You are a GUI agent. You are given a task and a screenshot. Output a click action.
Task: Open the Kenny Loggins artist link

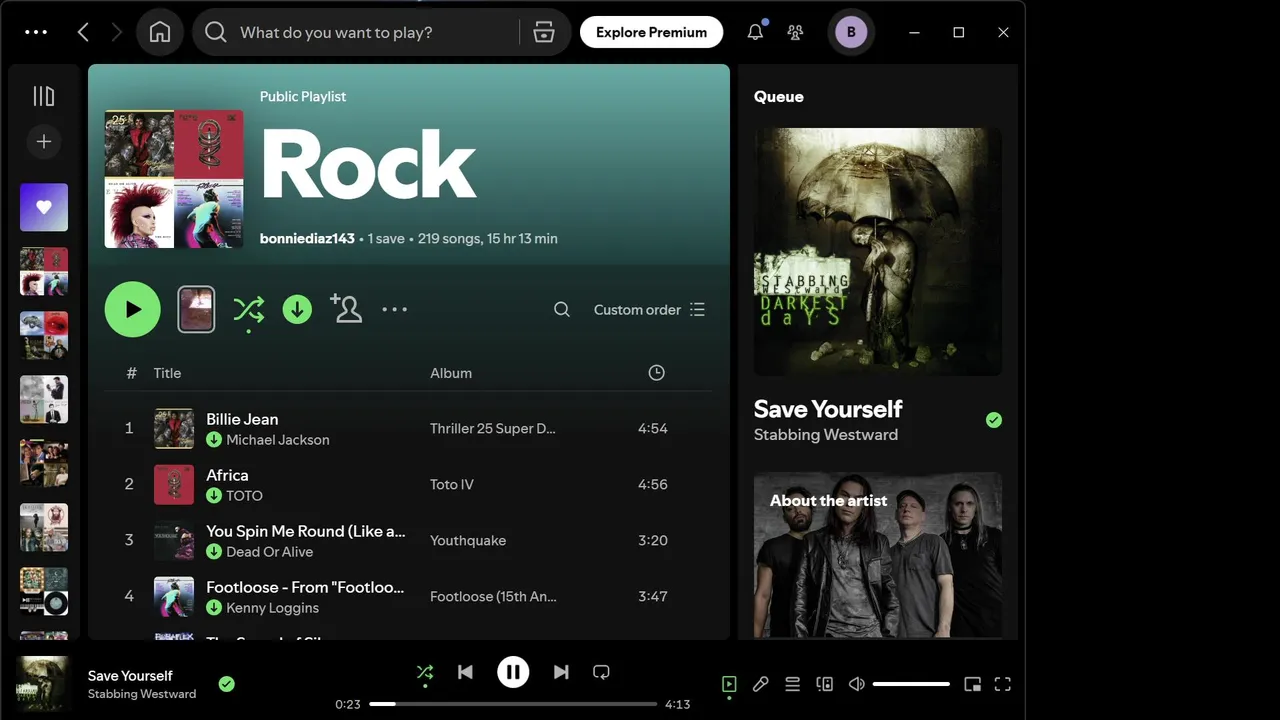(x=273, y=608)
